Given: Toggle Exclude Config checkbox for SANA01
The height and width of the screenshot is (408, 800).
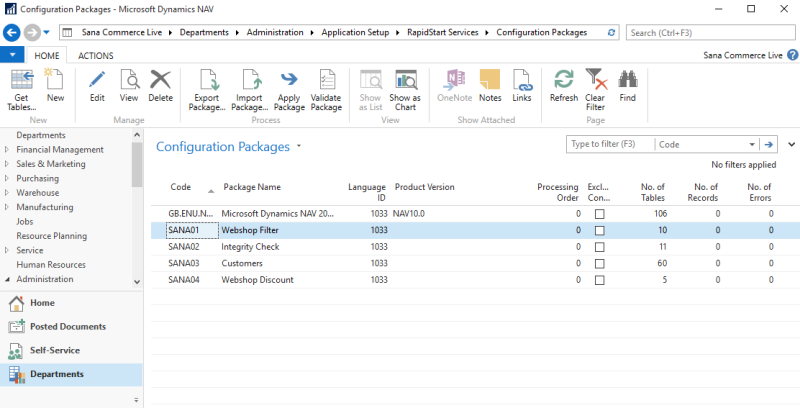Looking at the screenshot, I should (599, 231).
